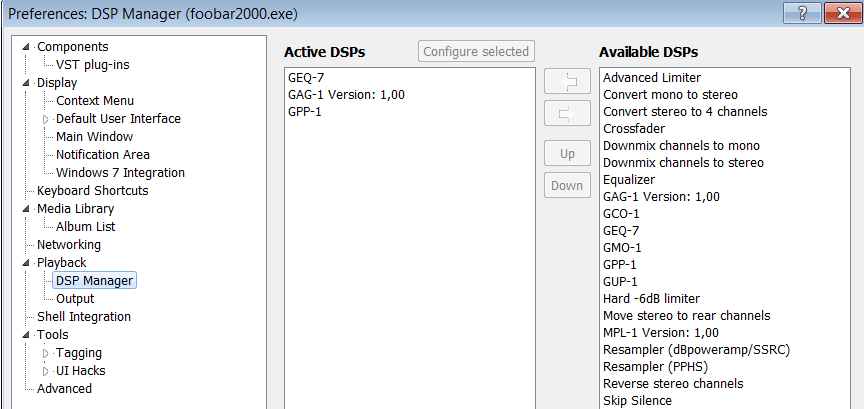Expand the UI Hacks tree node
Screen dimensions: 864x409
coord(45,371)
